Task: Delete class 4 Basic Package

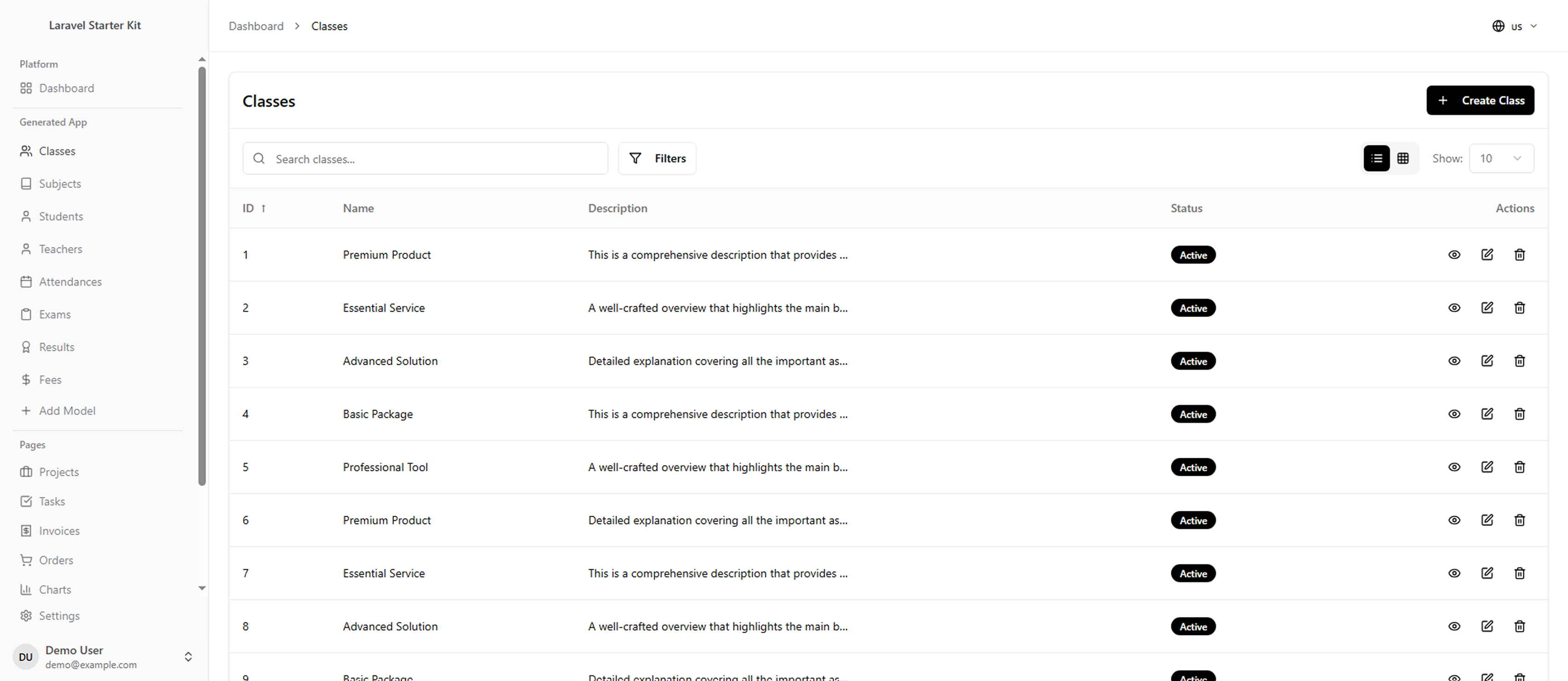Action: 1520,414
